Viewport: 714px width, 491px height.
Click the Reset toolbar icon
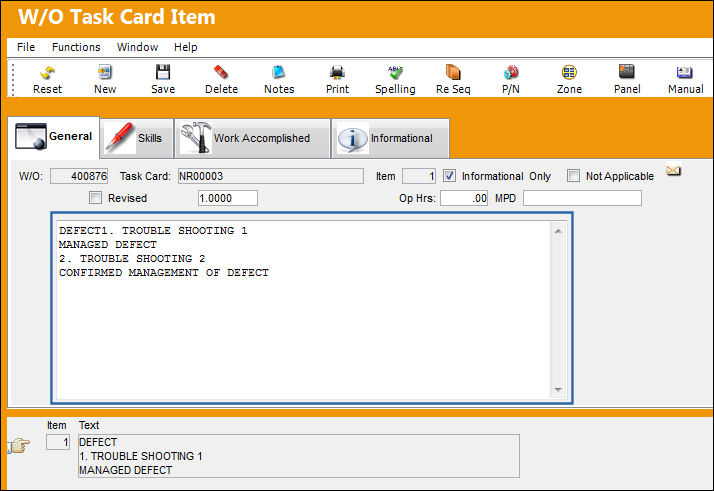click(47, 79)
